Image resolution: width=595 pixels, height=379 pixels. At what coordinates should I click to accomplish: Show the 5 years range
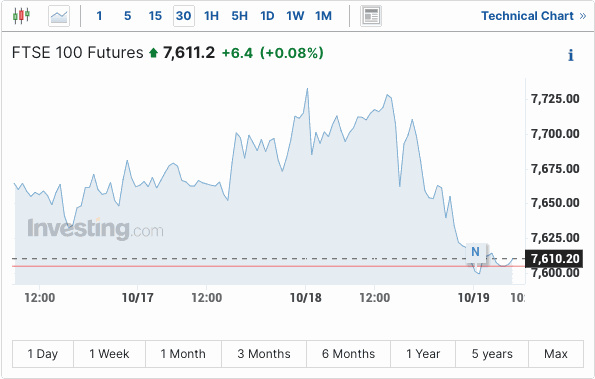pos(492,354)
